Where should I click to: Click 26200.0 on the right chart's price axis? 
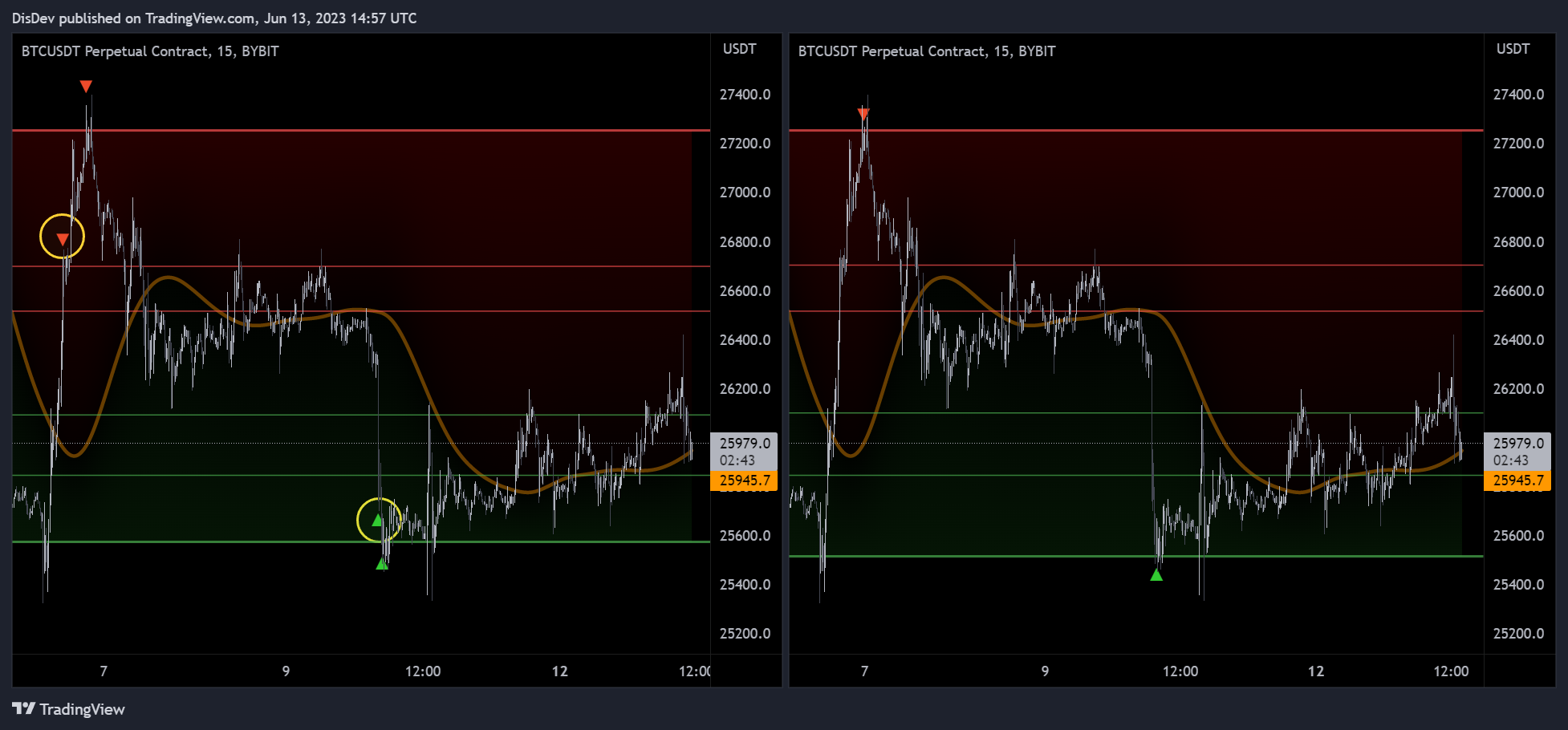pos(1518,389)
